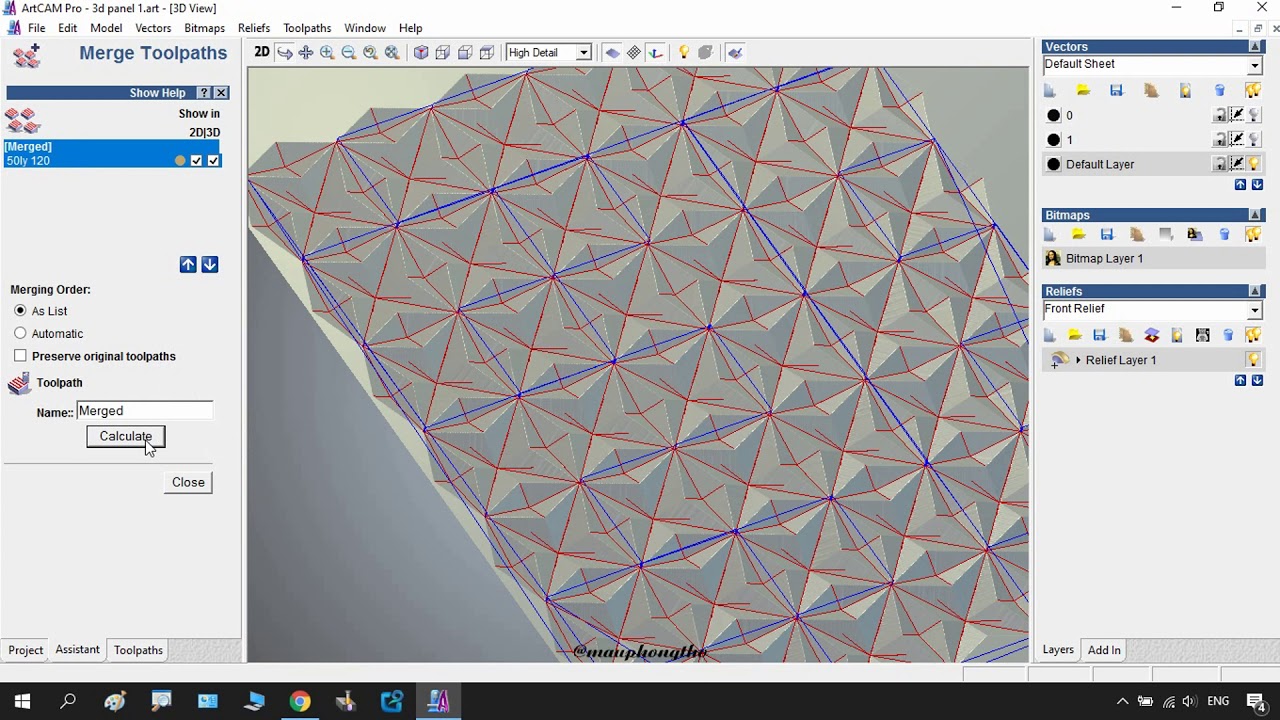The image size is (1280, 720).
Task: Toggle visibility bulb of vector layer 1
Action: coord(1254,140)
